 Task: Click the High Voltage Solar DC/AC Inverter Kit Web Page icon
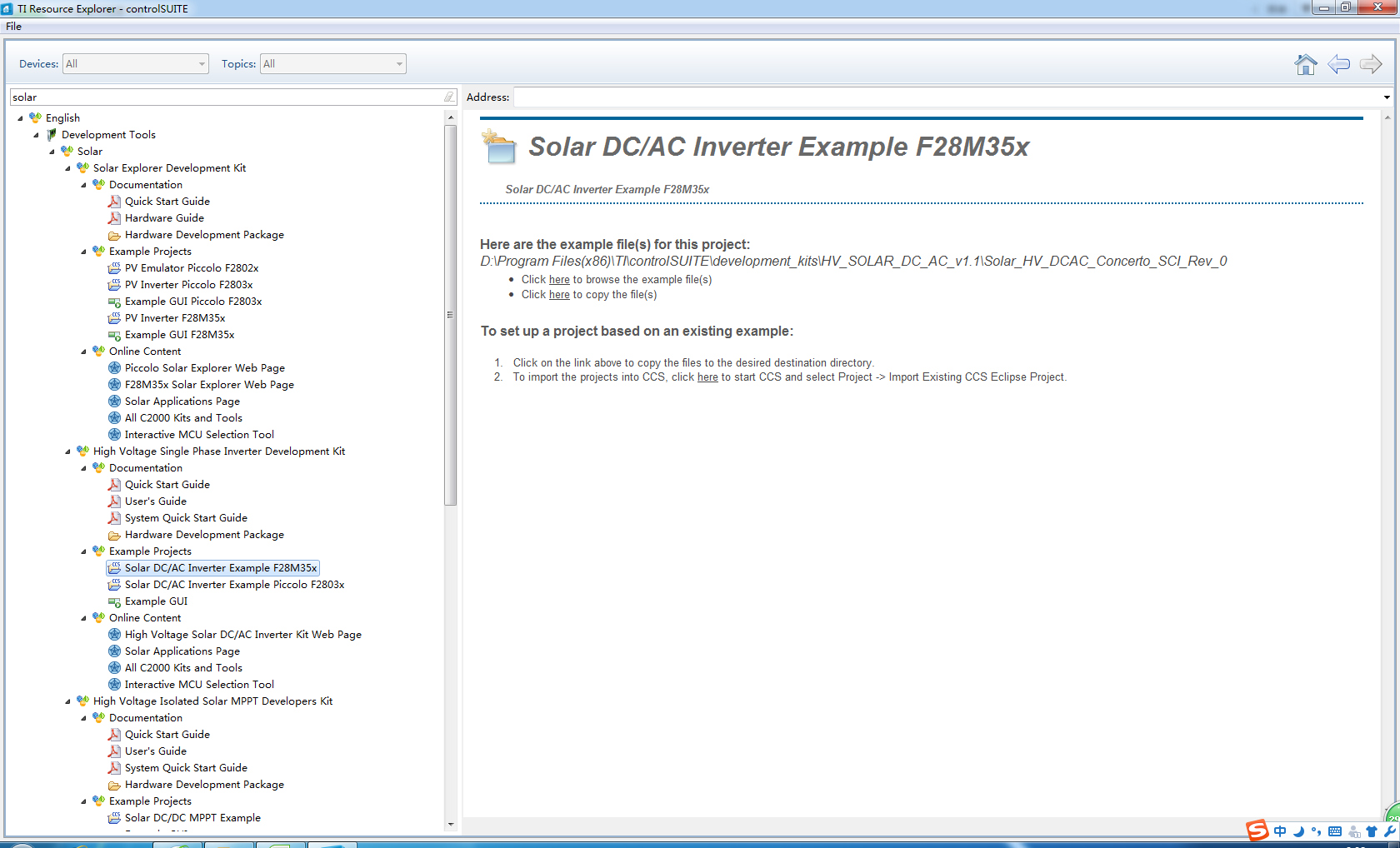pyautogui.click(x=114, y=635)
